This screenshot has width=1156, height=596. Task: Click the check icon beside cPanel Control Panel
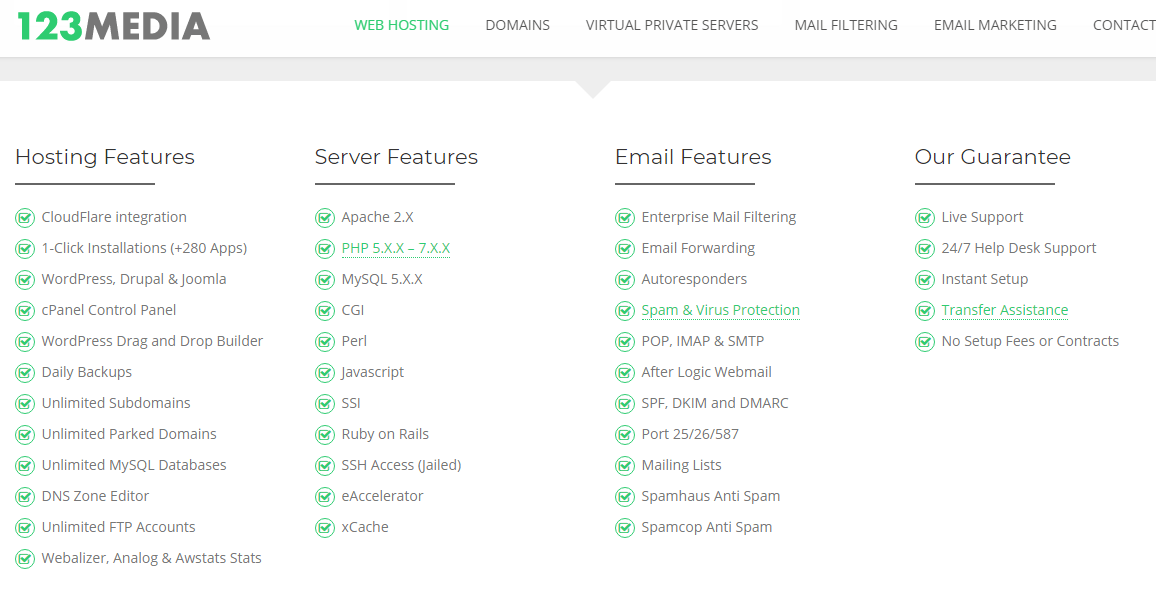pos(25,311)
